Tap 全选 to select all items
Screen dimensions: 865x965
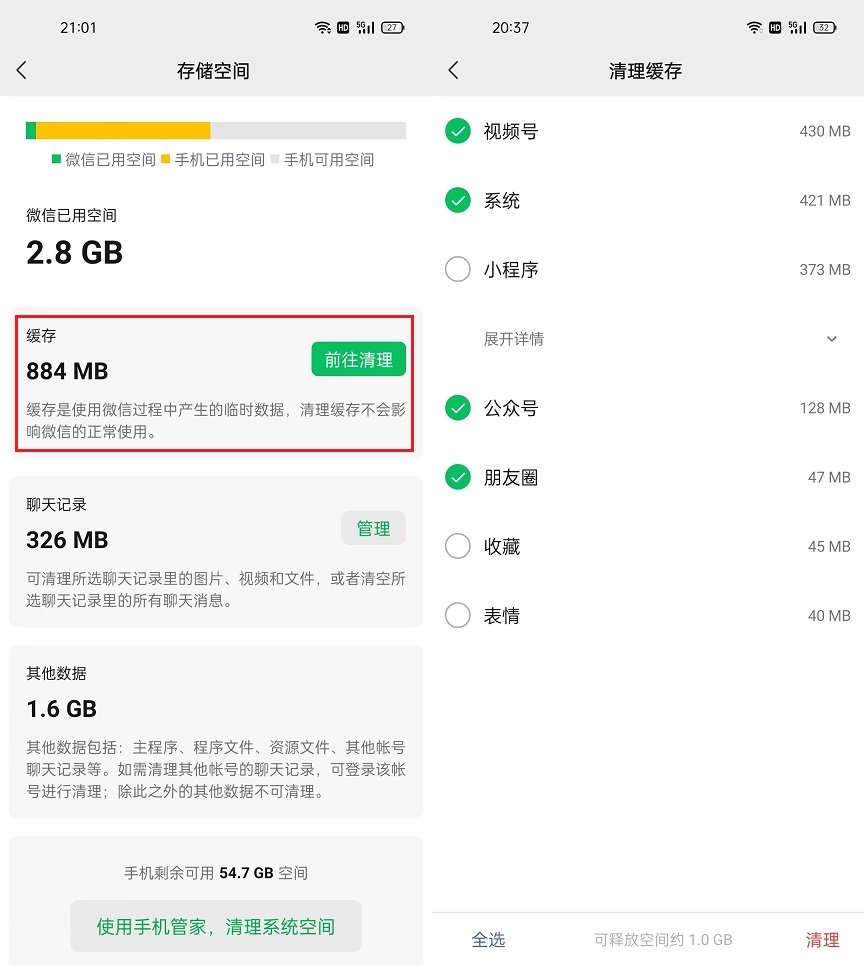(x=488, y=940)
